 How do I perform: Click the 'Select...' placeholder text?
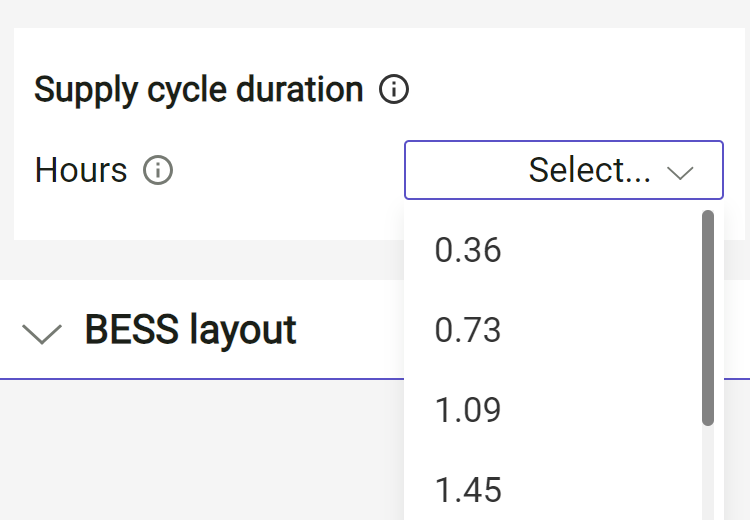tap(589, 170)
